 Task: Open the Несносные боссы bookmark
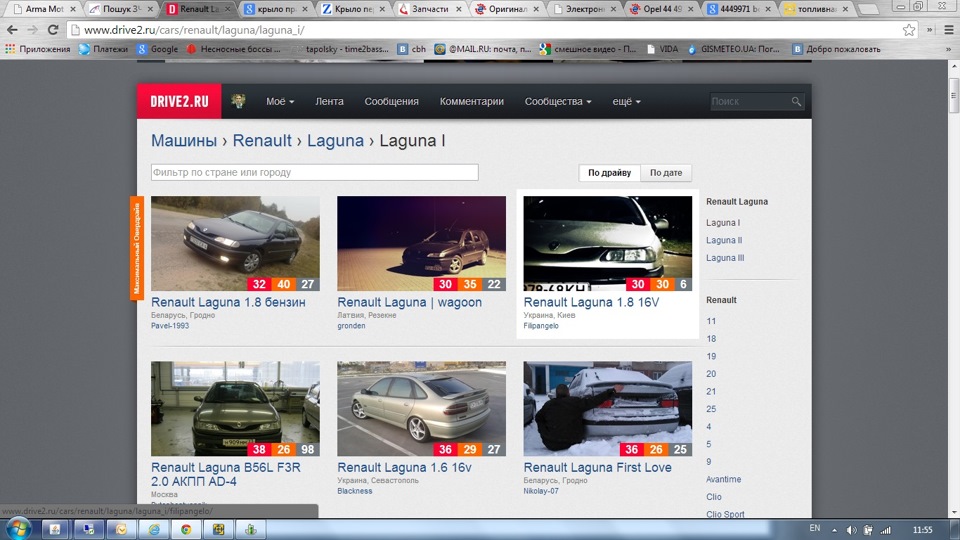pos(233,49)
